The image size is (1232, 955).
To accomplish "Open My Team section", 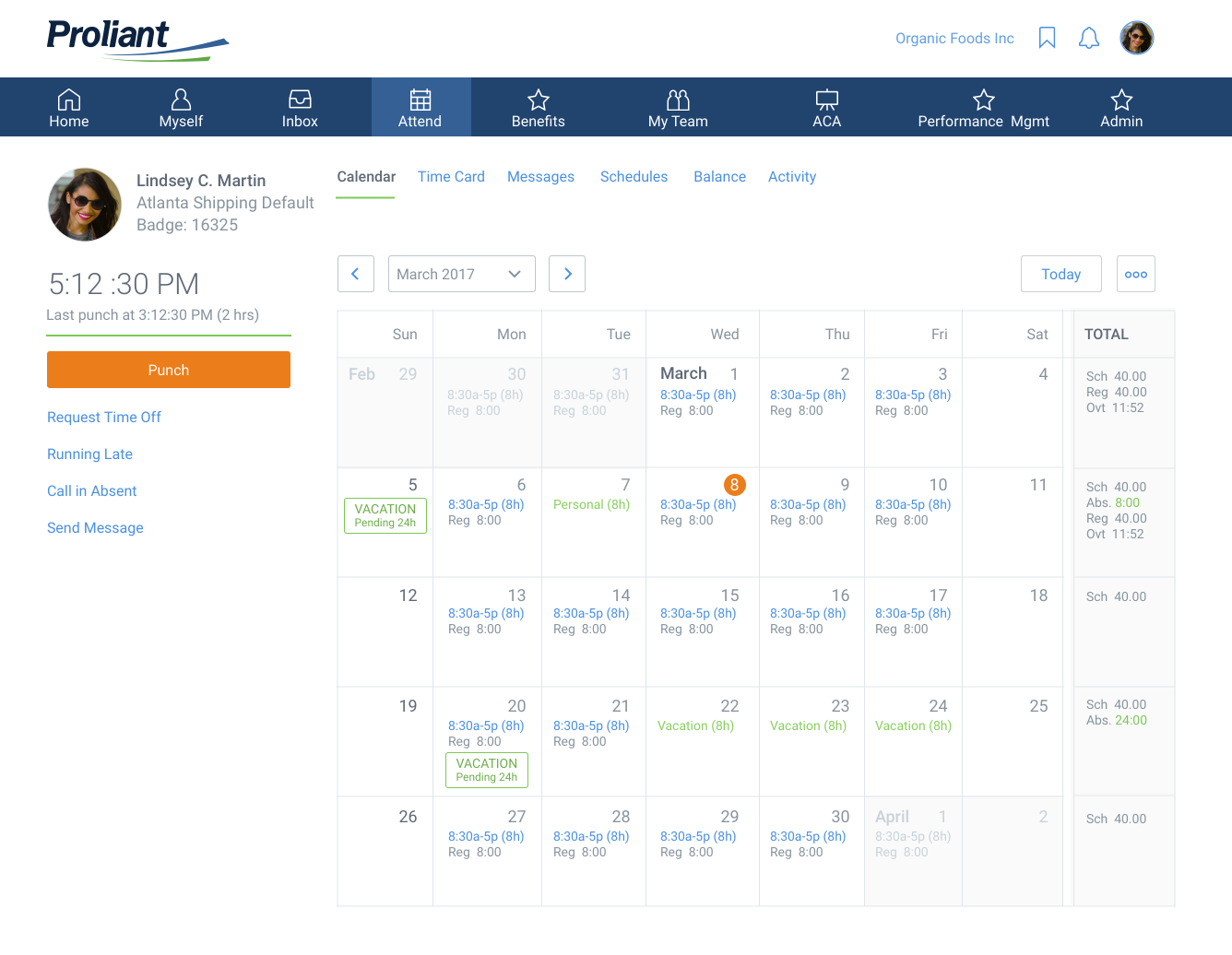I will [678, 108].
